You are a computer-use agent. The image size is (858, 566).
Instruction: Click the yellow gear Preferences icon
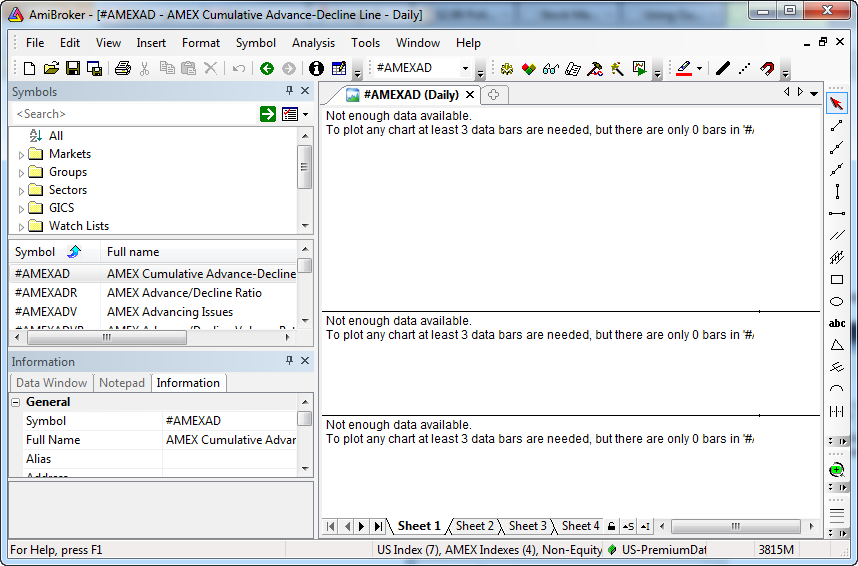click(x=507, y=69)
